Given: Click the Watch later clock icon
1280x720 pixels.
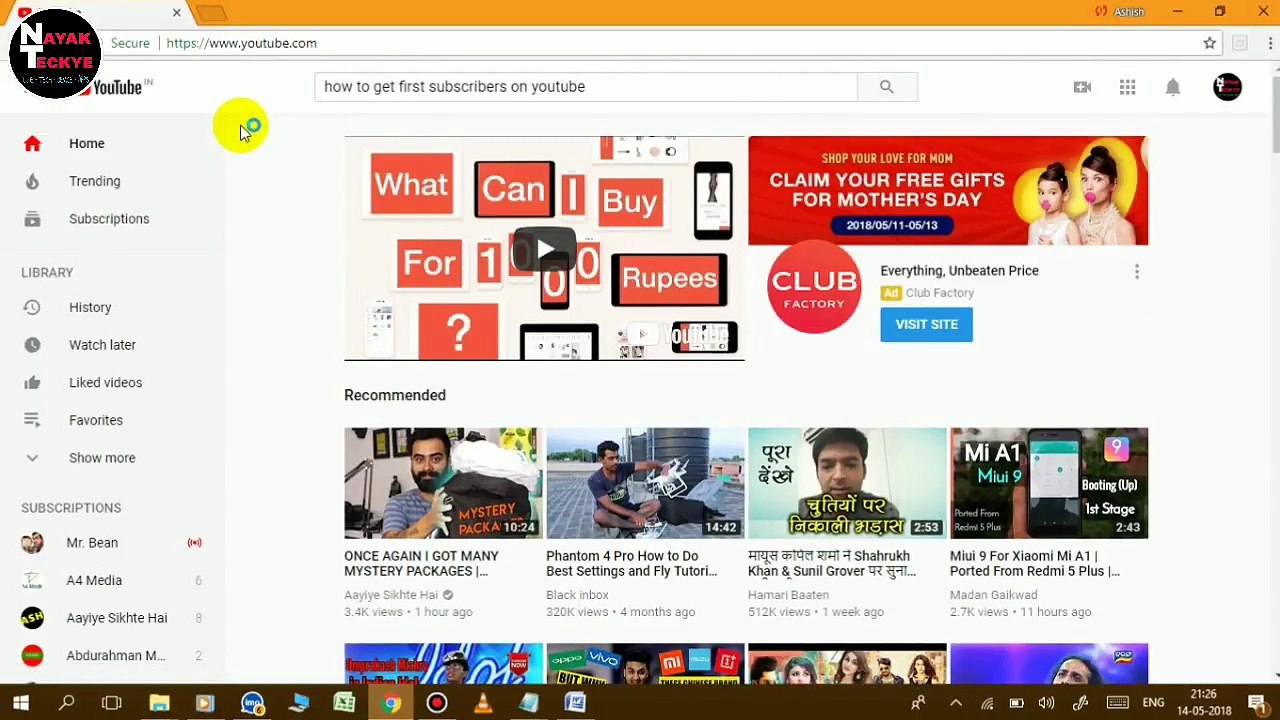Looking at the screenshot, I should [x=32, y=345].
